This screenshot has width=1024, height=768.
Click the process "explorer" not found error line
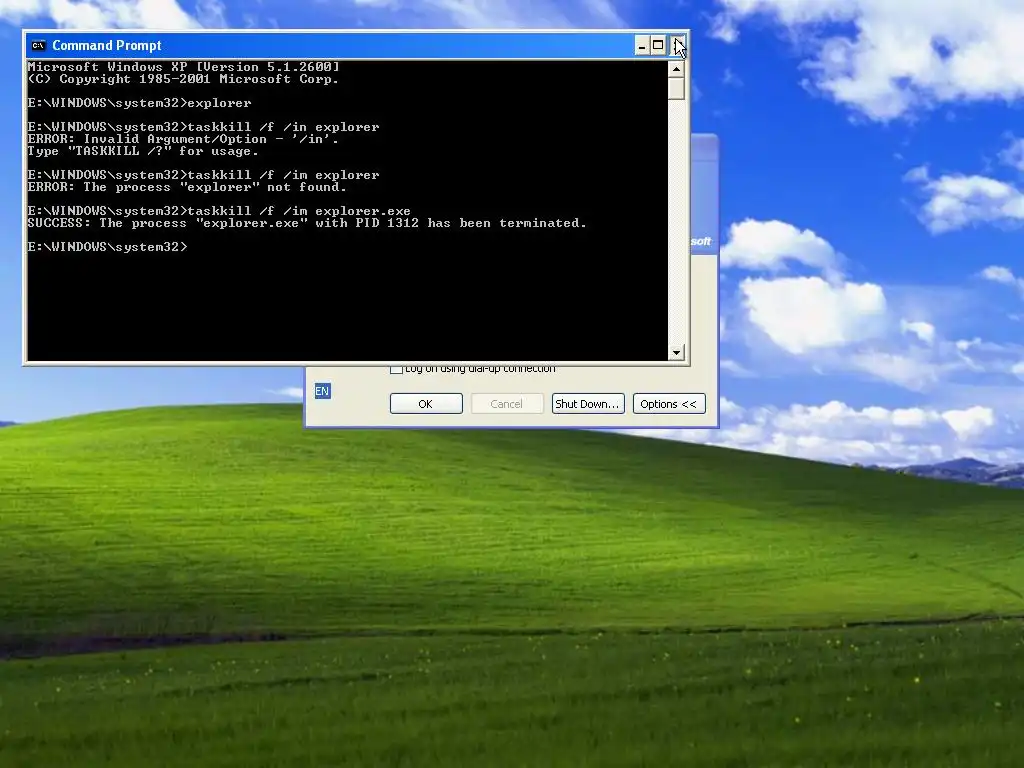tap(187, 187)
